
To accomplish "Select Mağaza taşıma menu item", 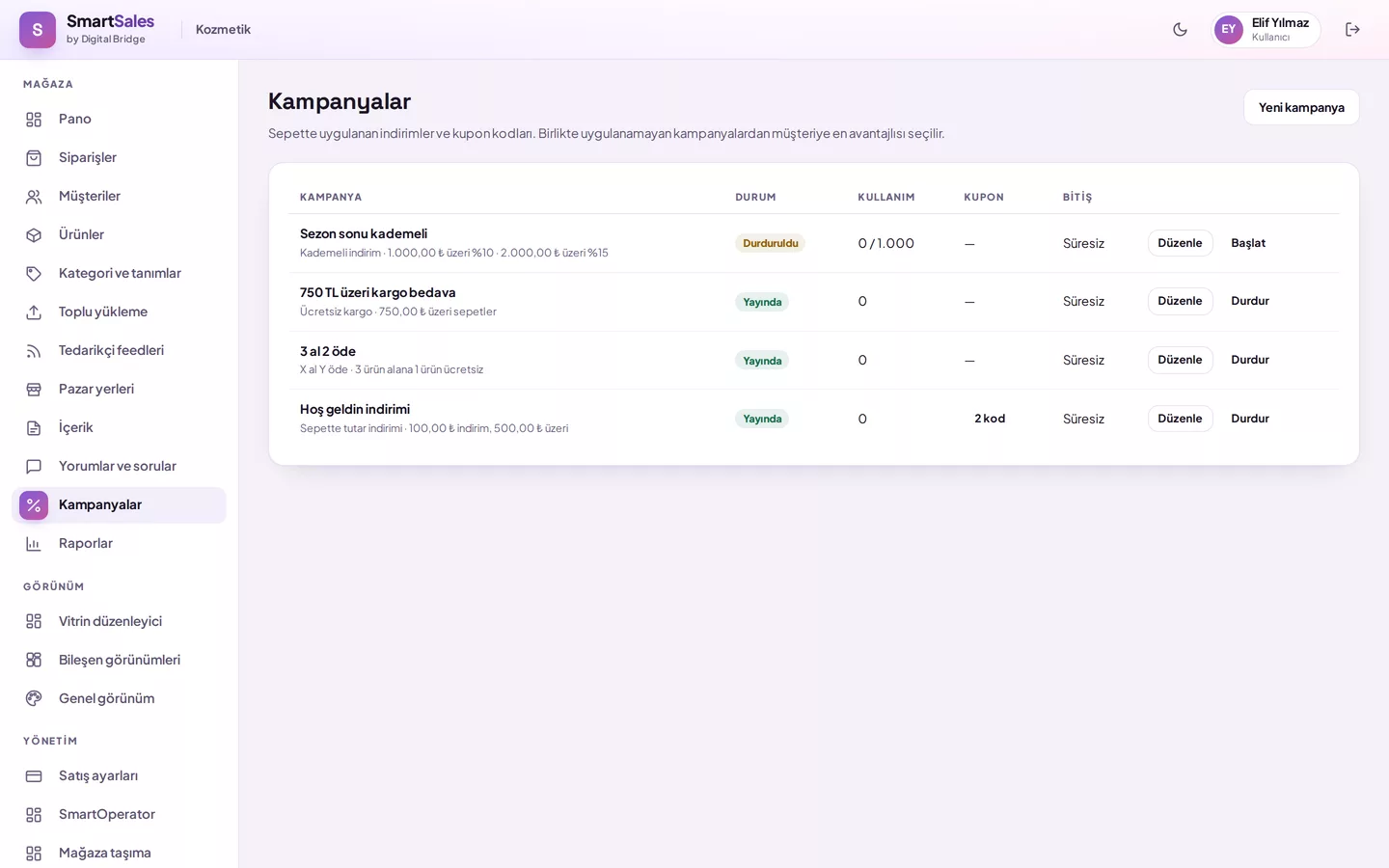I will click(119, 853).
